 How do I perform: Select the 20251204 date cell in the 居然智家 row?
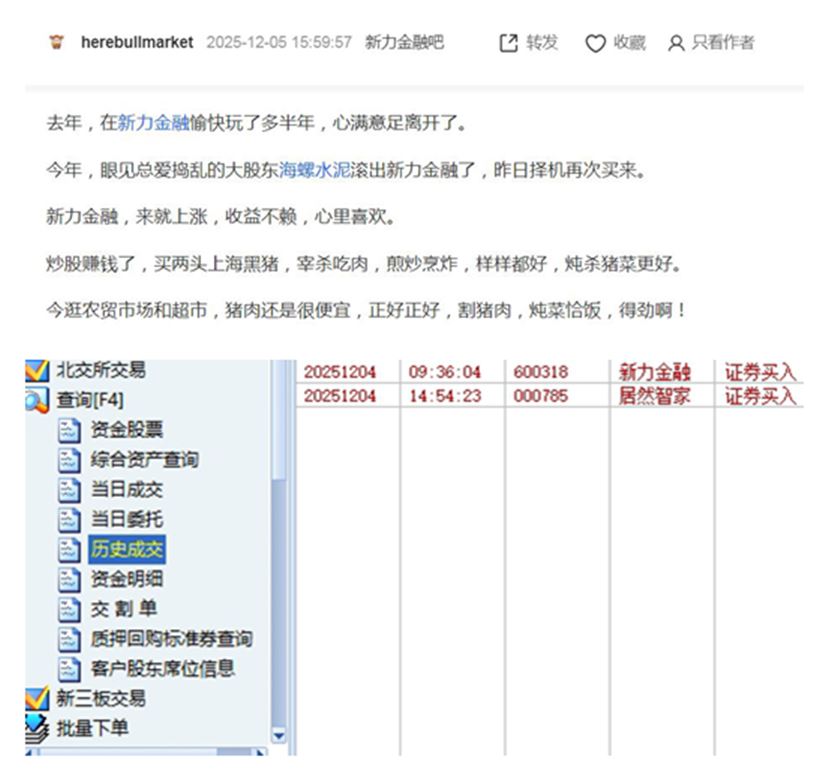coord(340,396)
